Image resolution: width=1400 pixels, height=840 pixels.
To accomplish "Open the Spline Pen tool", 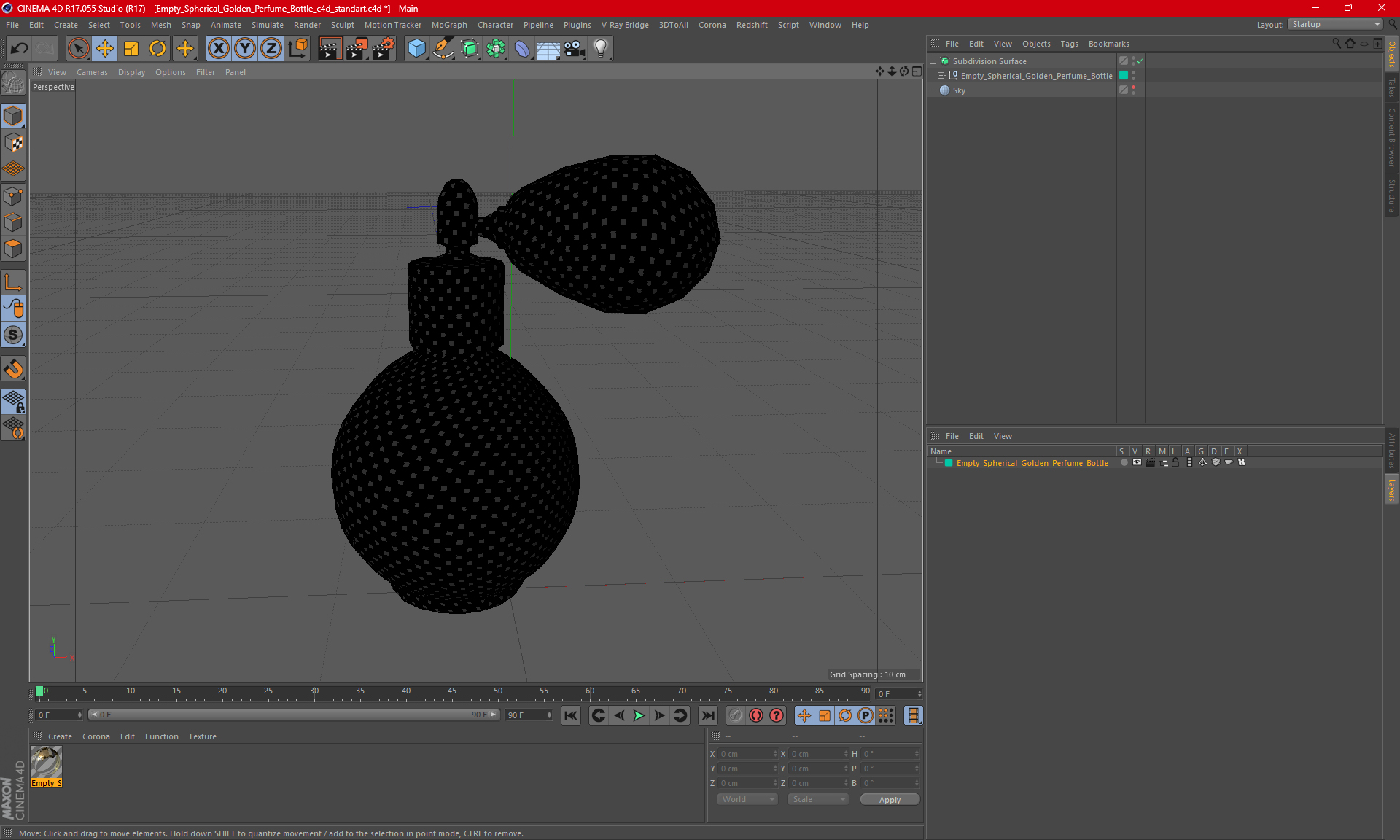I will [443, 49].
